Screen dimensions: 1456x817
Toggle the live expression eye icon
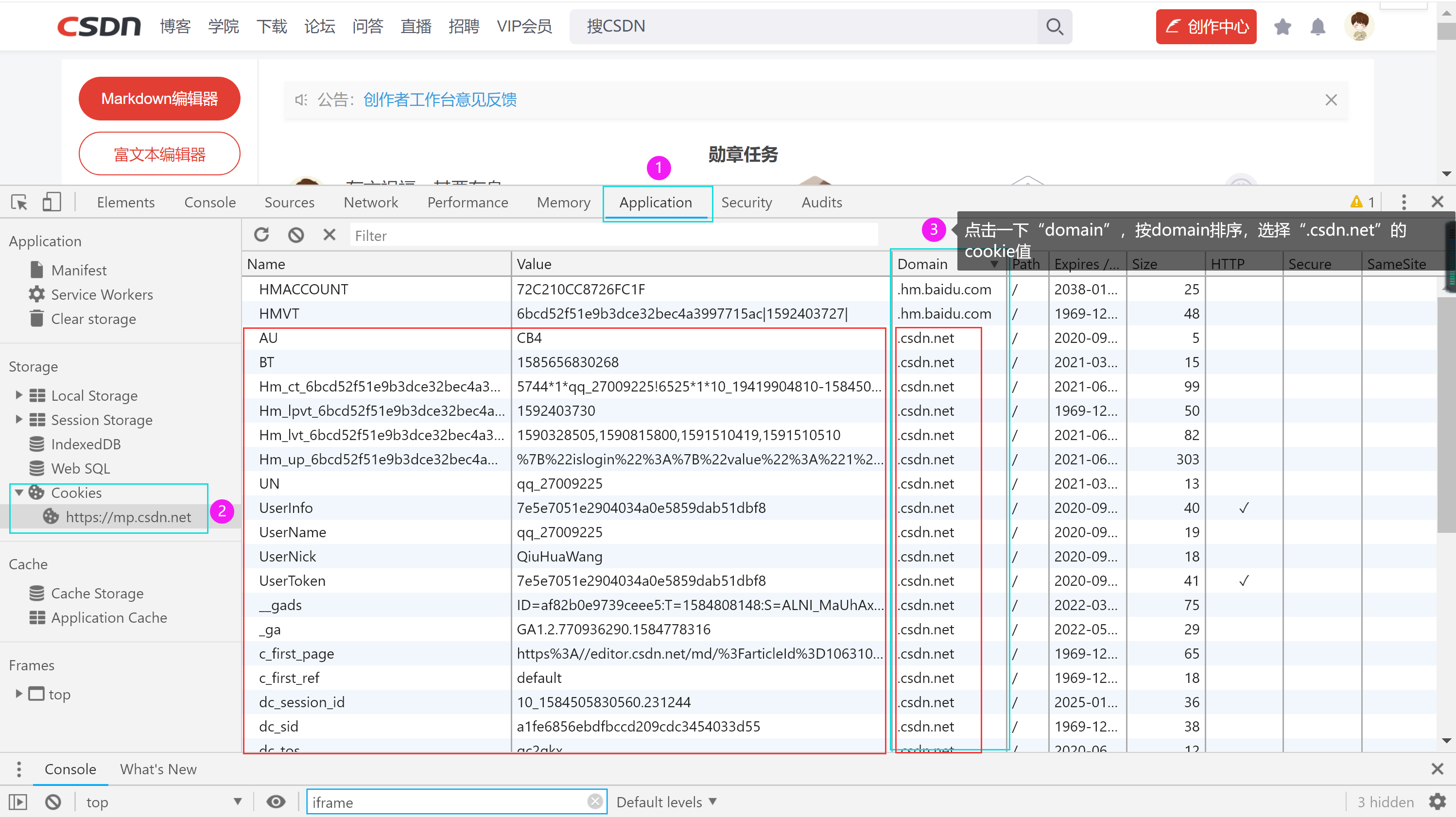pyautogui.click(x=276, y=802)
